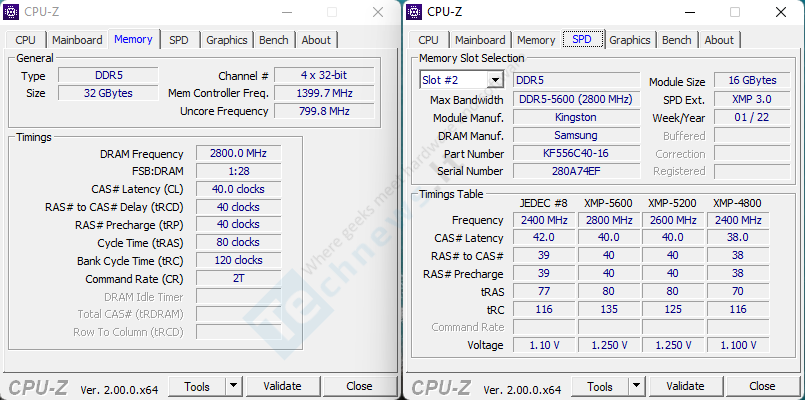The width and height of the screenshot is (805, 400).
Task: Click the Max Bandwidth value DDR5-5600 (2800 MHz)
Action: [577, 99]
